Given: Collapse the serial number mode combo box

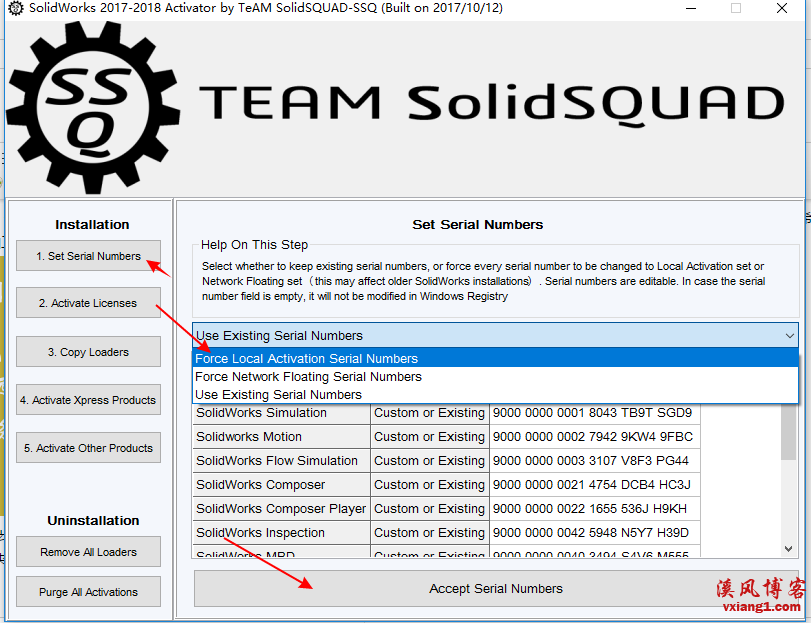Looking at the screenshot, I should click(x=789, y=336).
